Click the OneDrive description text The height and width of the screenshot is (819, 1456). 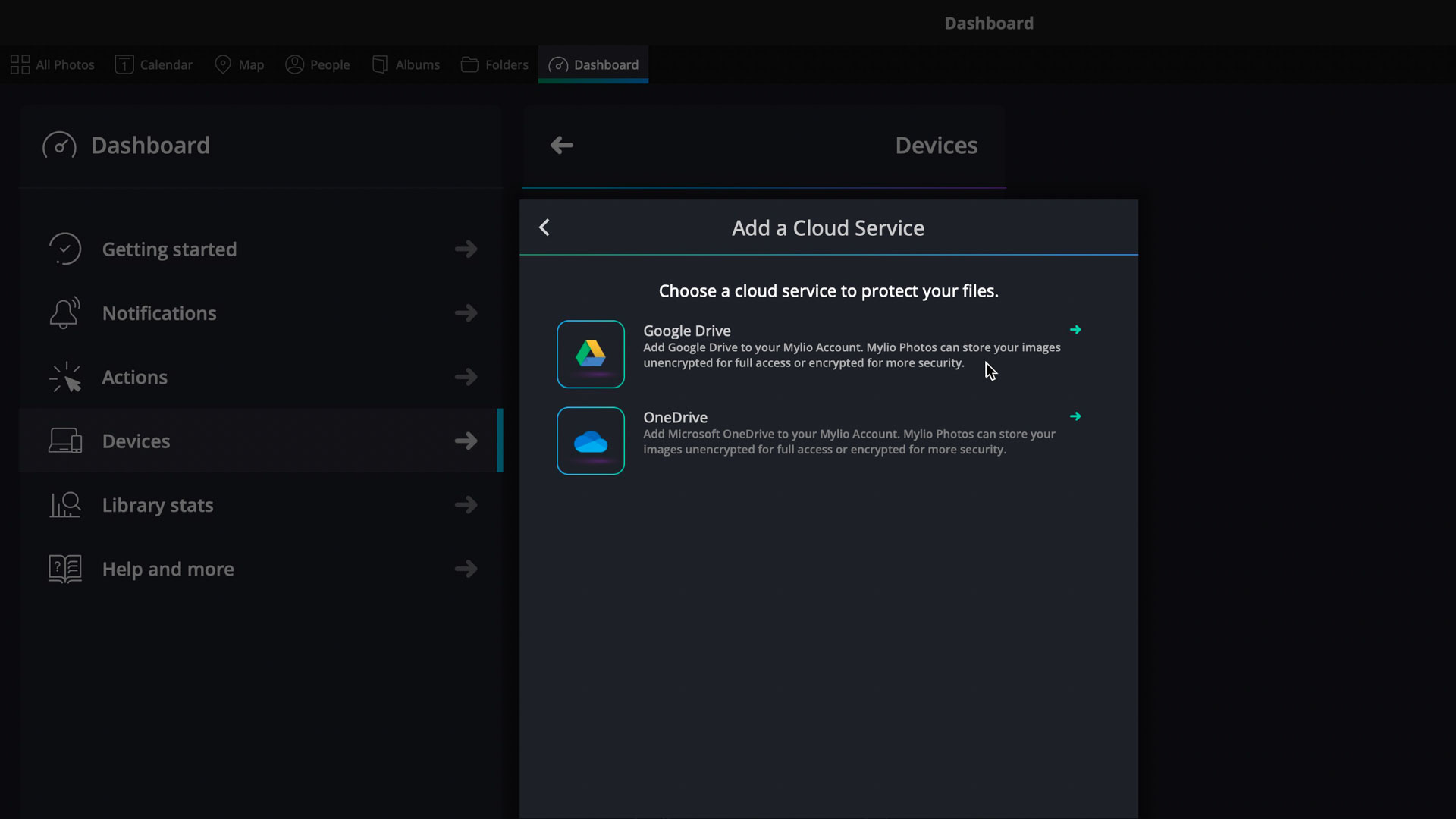pos(849,441)
